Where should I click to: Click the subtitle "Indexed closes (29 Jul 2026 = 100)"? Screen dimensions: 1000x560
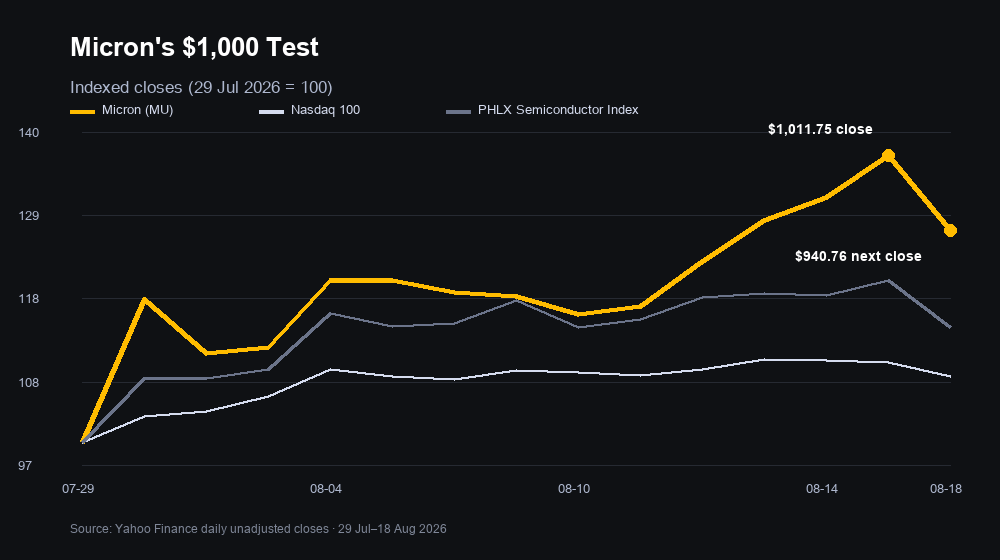tap(201, 87)
